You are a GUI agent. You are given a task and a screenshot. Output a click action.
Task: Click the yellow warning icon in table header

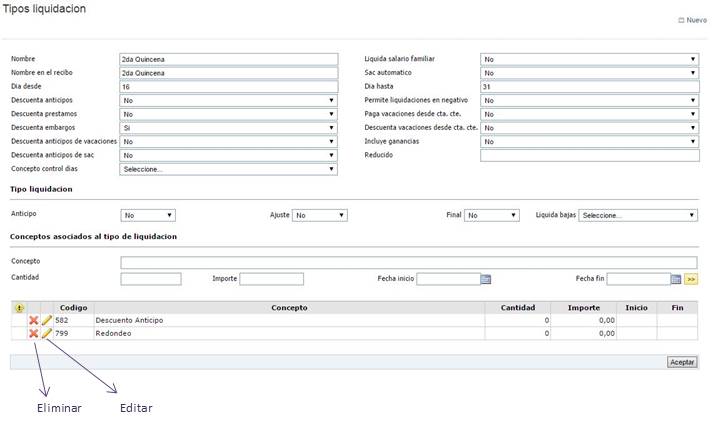click(x=19, y=308)
